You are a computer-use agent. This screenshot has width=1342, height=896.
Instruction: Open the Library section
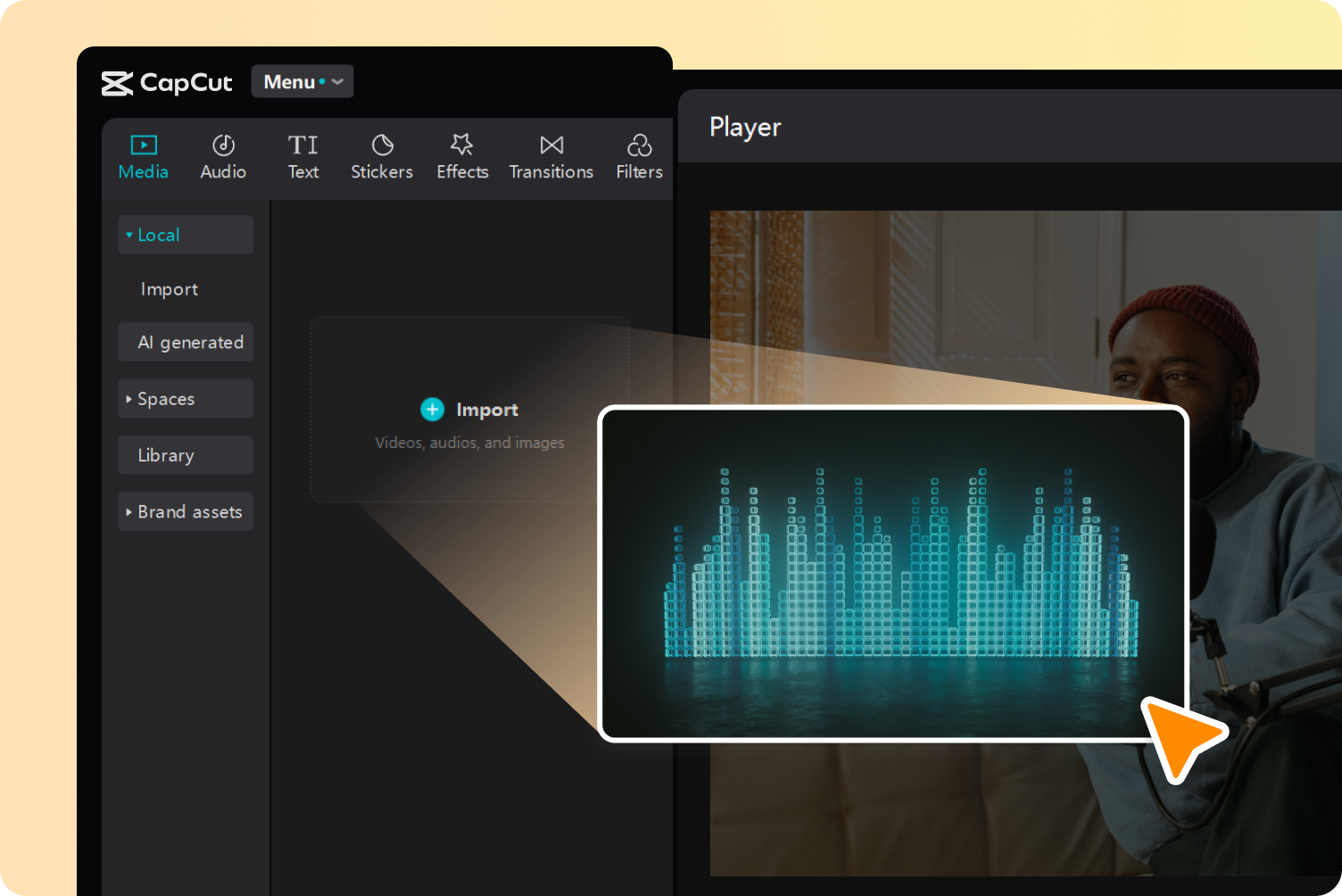[186, 455]
